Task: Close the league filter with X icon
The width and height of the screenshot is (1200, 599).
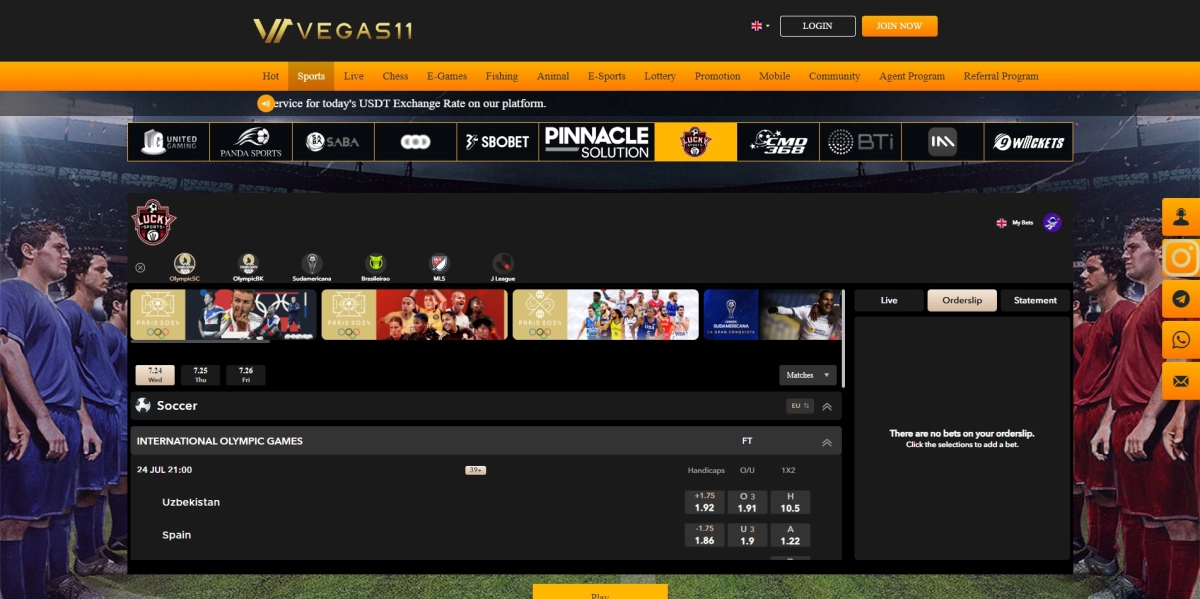Action: (x=140, y=267)
